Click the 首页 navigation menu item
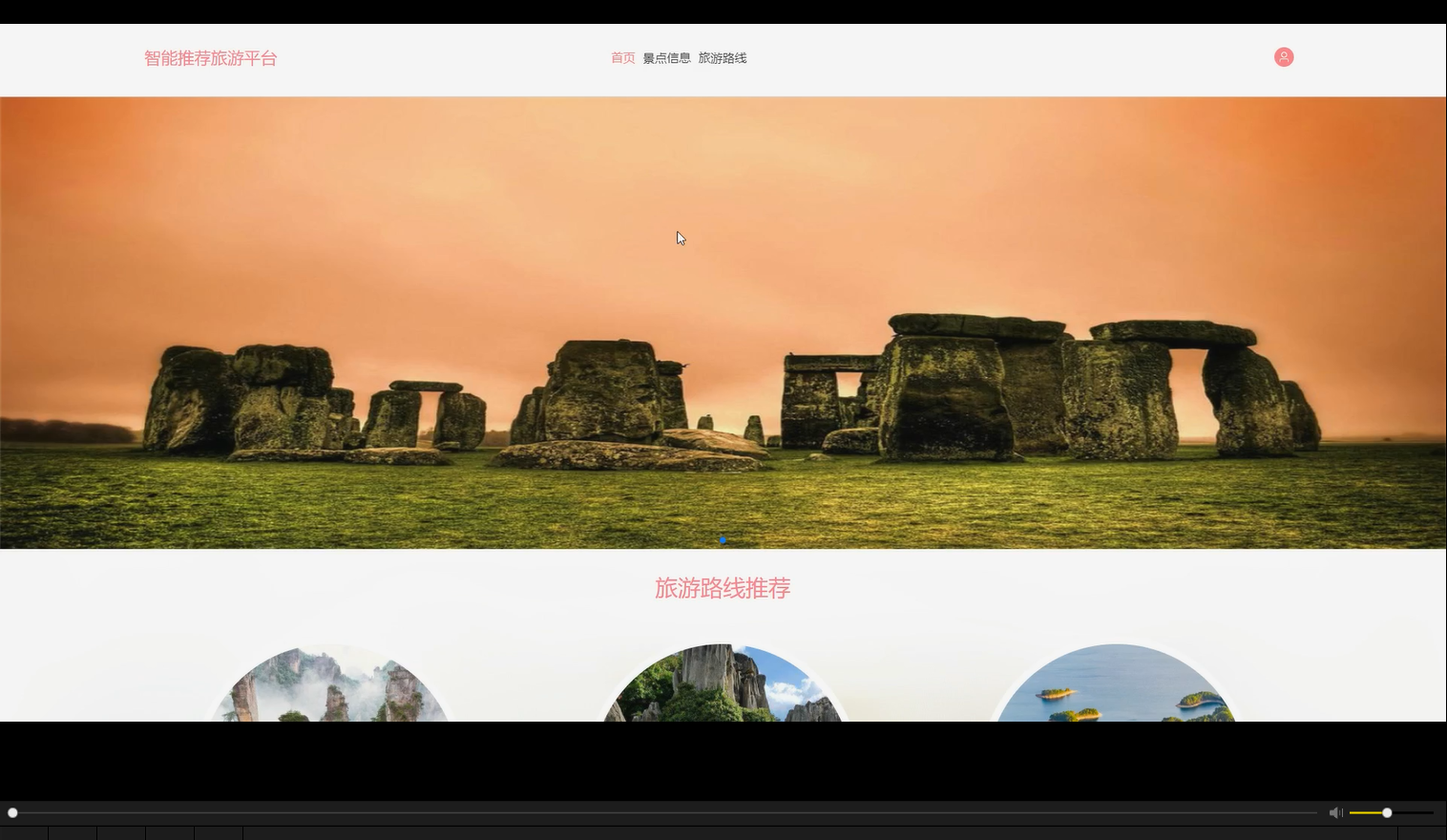Image resolution: width=1447 pixels, height=840 pixels. tap(622, 58)
